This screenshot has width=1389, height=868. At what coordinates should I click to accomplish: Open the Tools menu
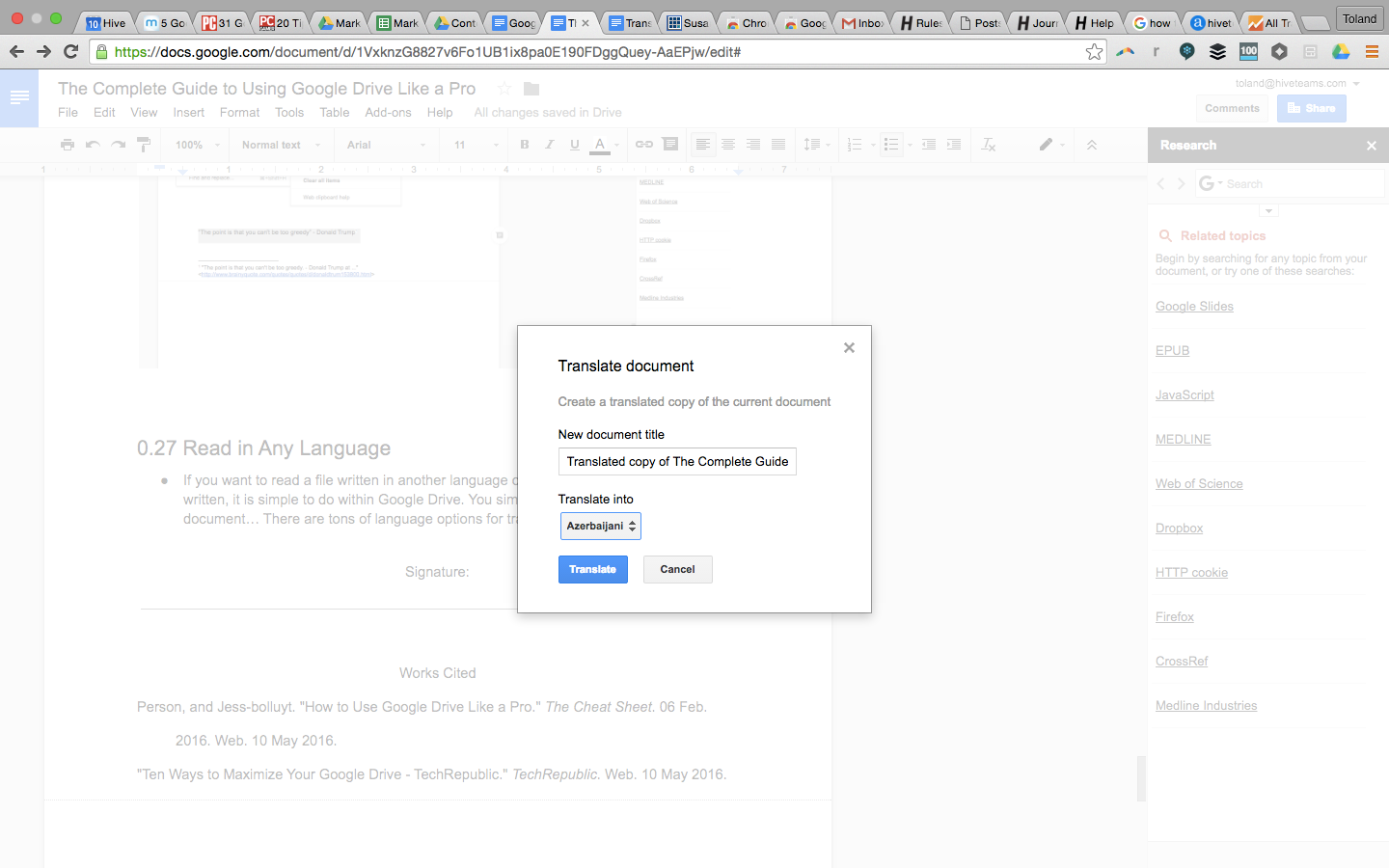tap(289, 112)
